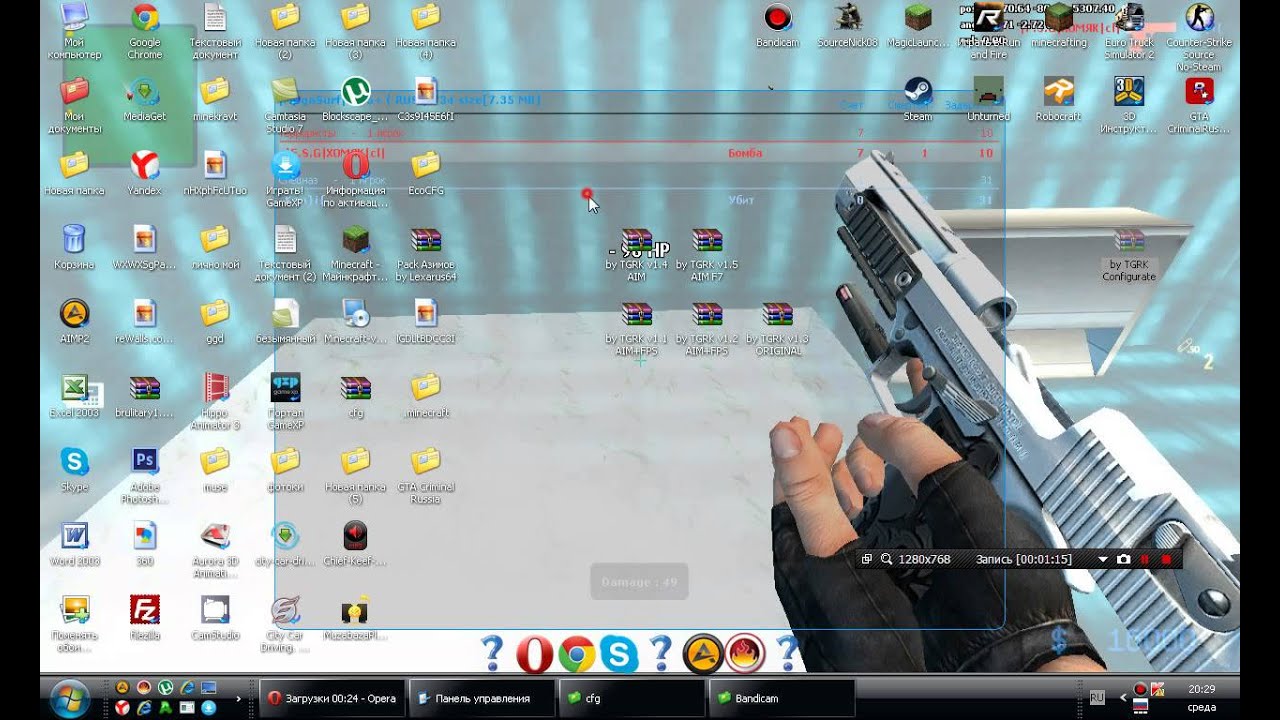Open the MediaGet desktop icon

145,91
